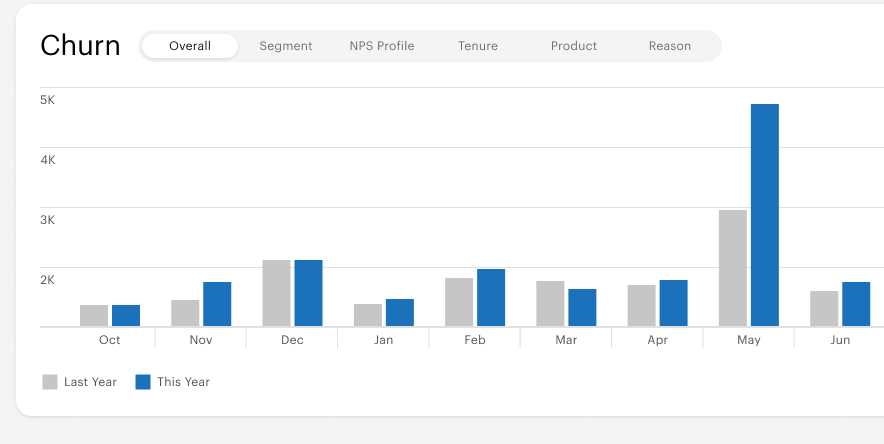Click the Apr axis label
The height and width of the screenshot is (444, 884).
(x=657, y=340)
